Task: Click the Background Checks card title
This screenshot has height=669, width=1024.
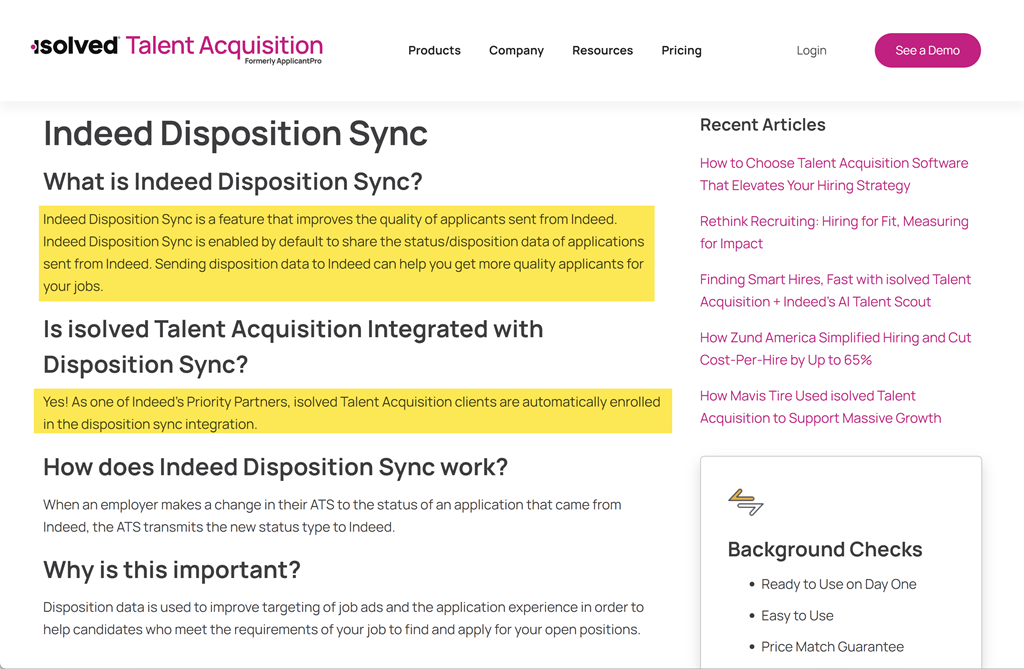Action: (824, 549)
